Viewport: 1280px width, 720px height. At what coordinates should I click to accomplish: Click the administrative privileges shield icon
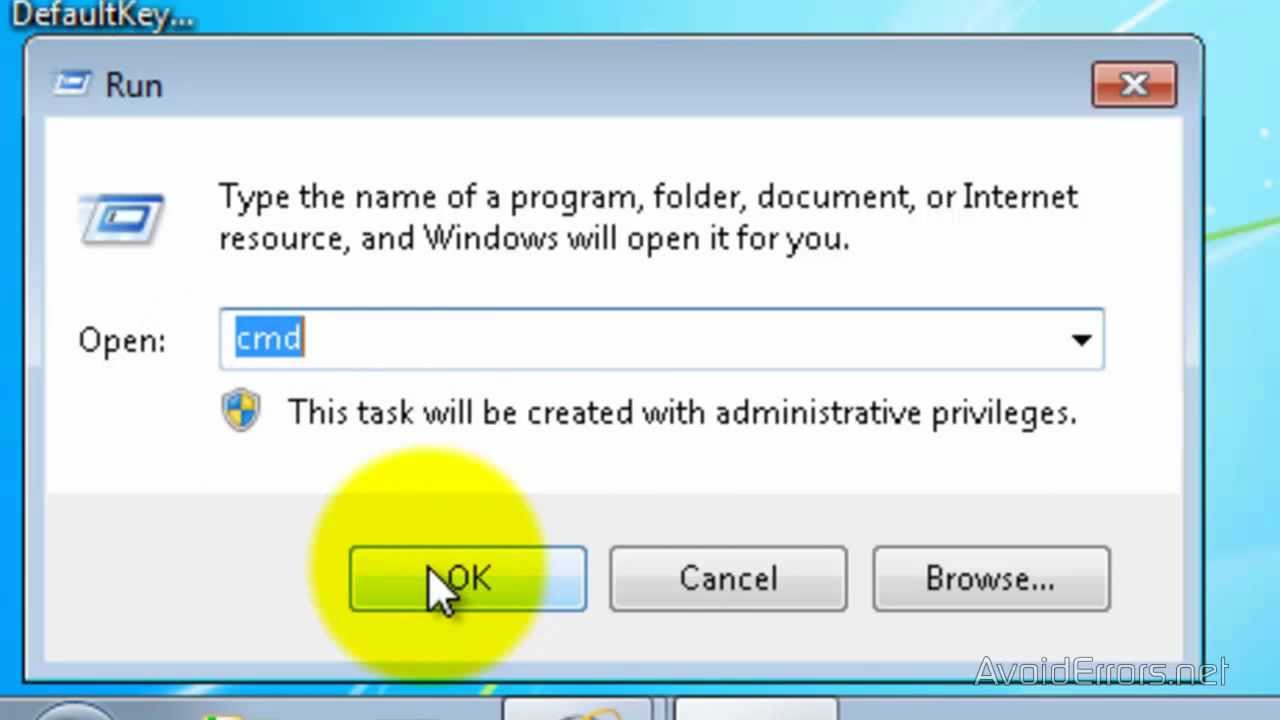[x=241, y=411]
